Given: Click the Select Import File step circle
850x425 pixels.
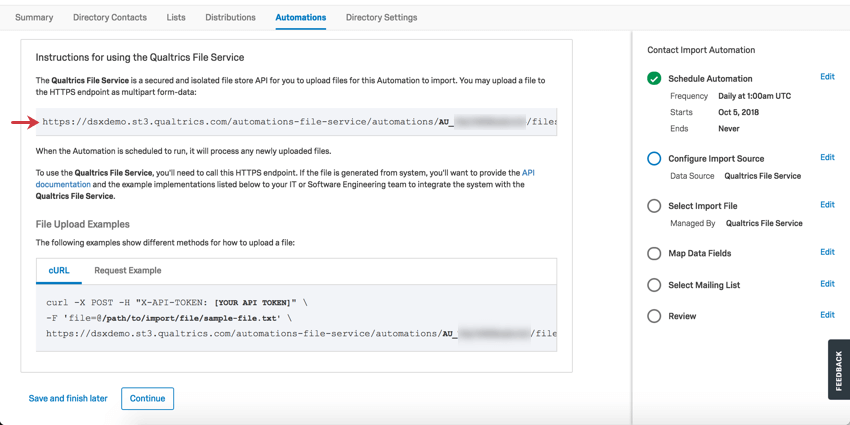Looking at the screenshot, I should [654, 206].
